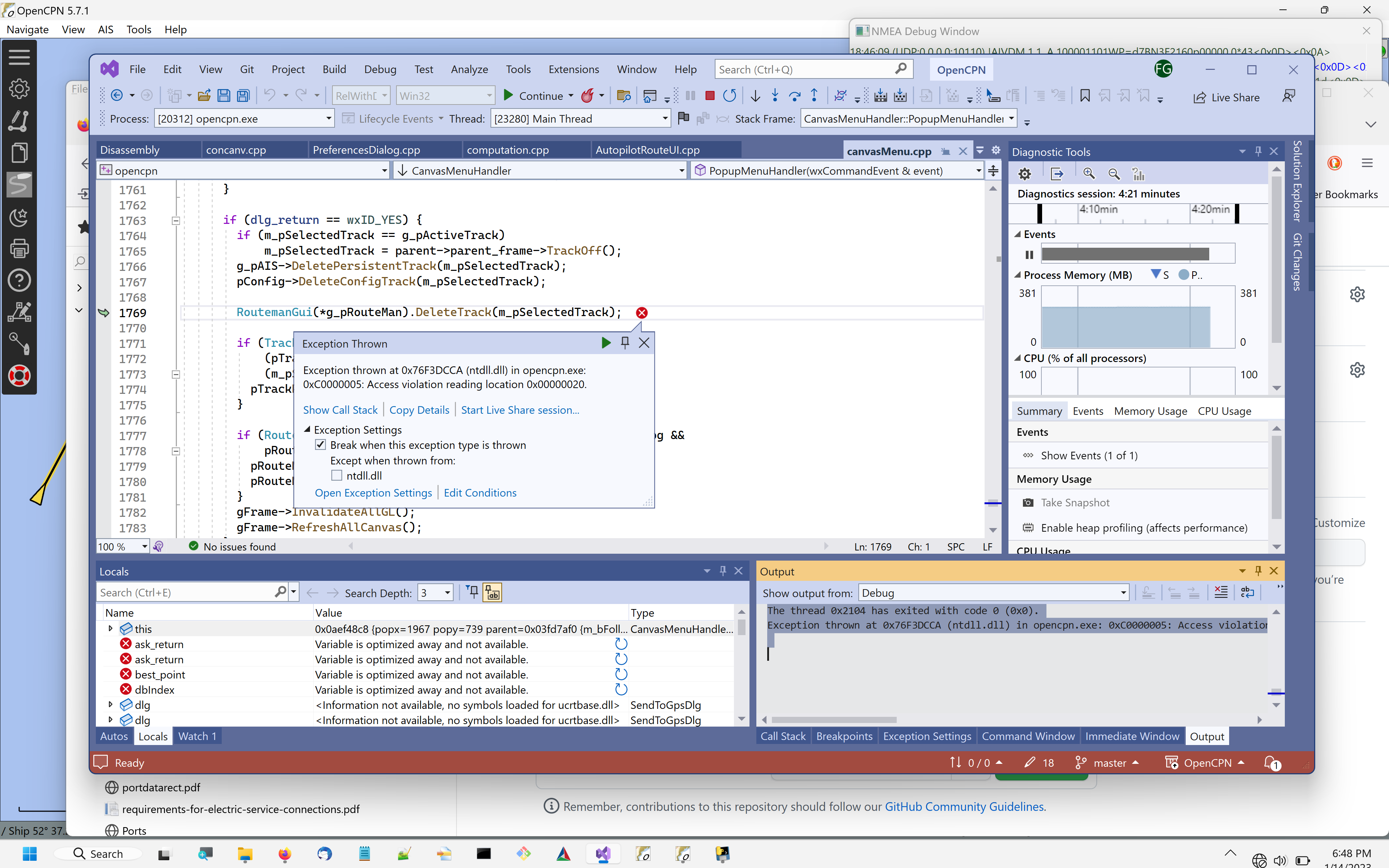Expand the this variable in Locals

pyautogui.click(x=110, y=629)
